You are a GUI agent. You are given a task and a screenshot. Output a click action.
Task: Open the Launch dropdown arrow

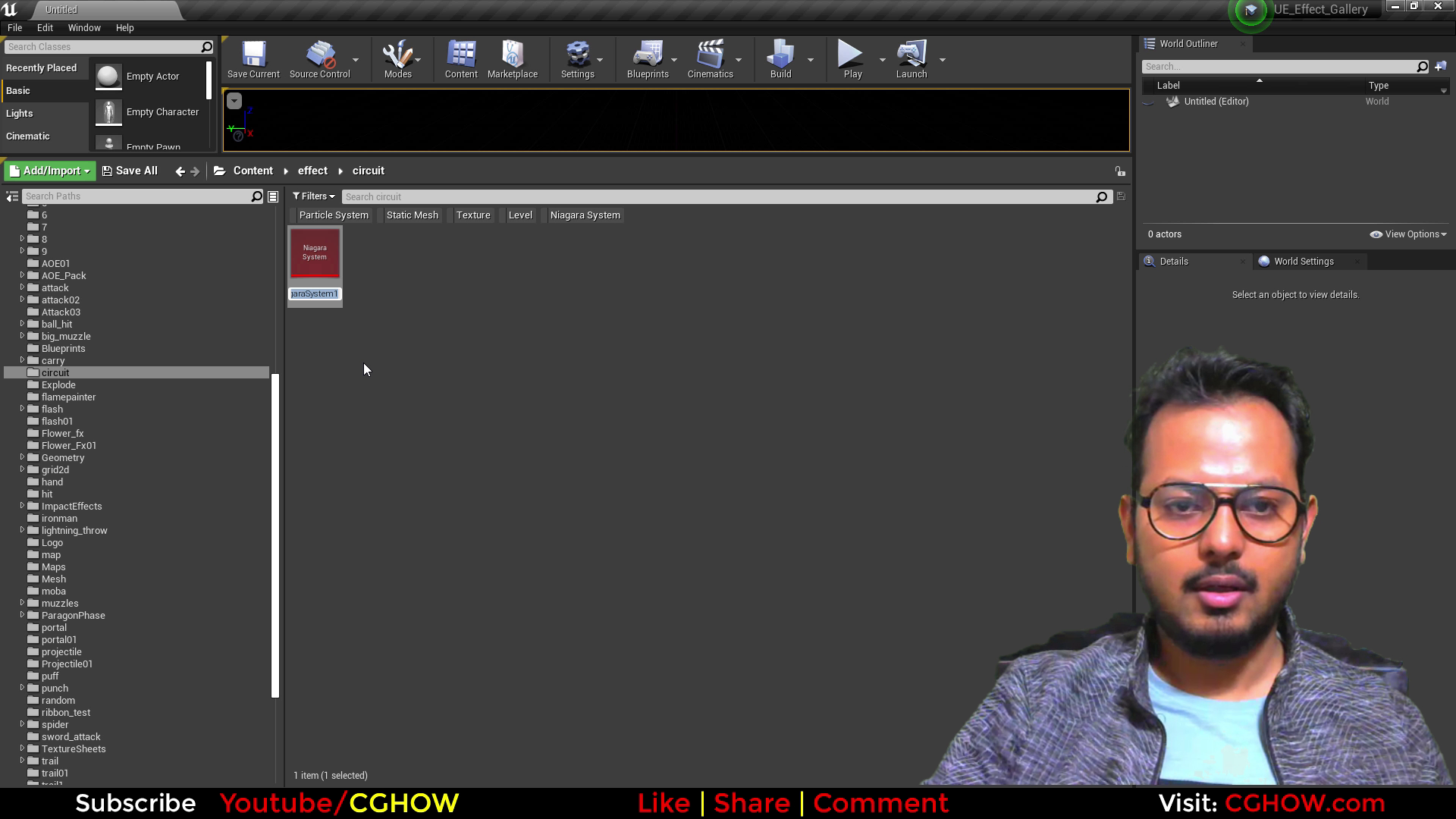tap(943, 60)
